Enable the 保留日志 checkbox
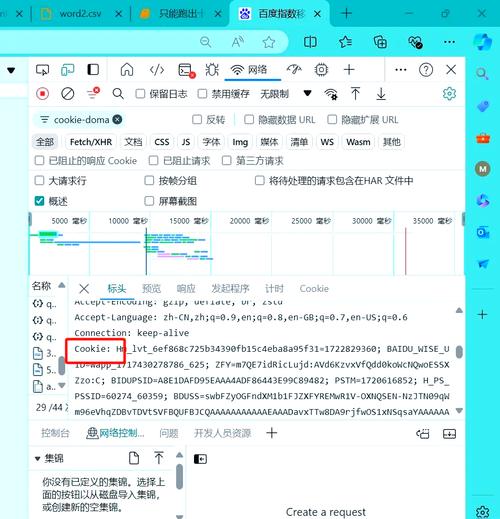500x519 pixels. point(140,94)
